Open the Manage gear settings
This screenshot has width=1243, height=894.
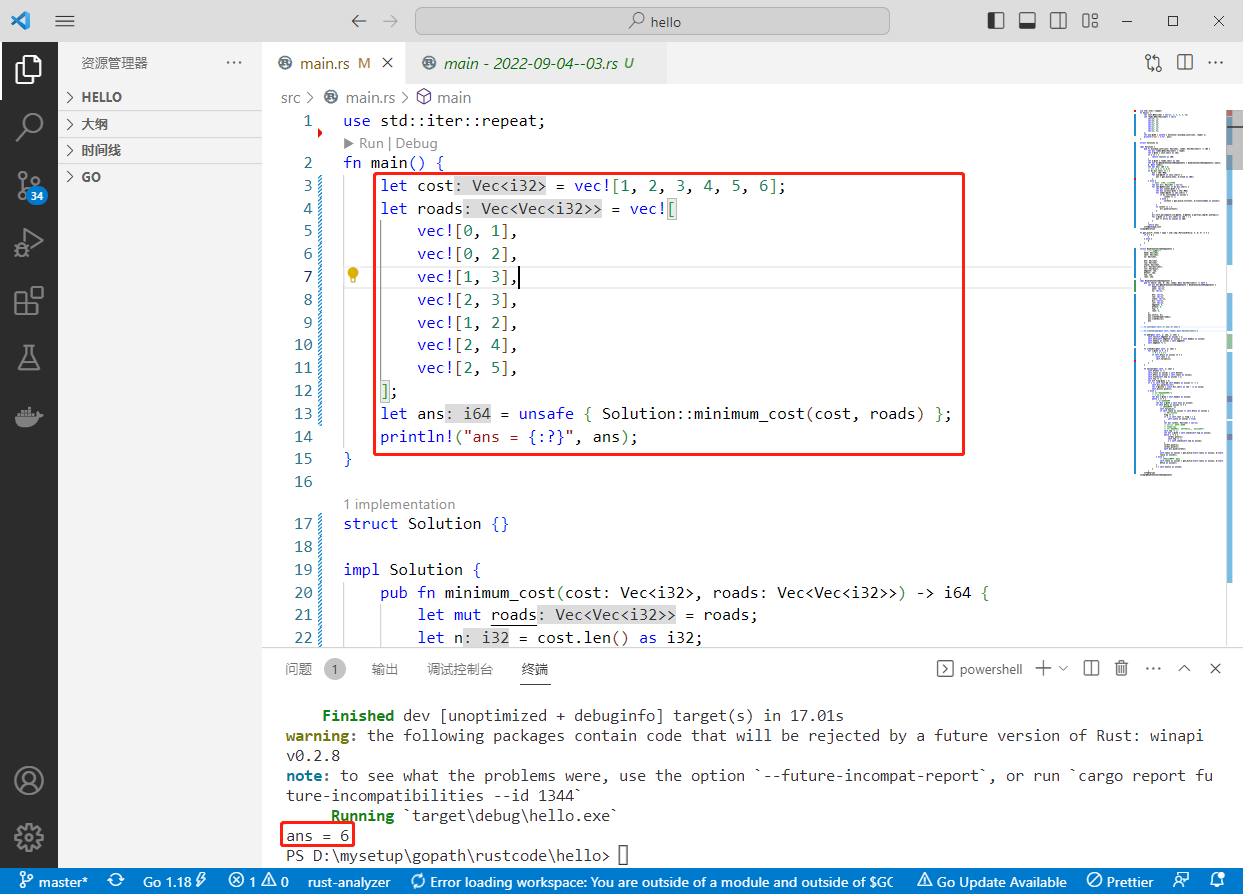coord(29,836)
